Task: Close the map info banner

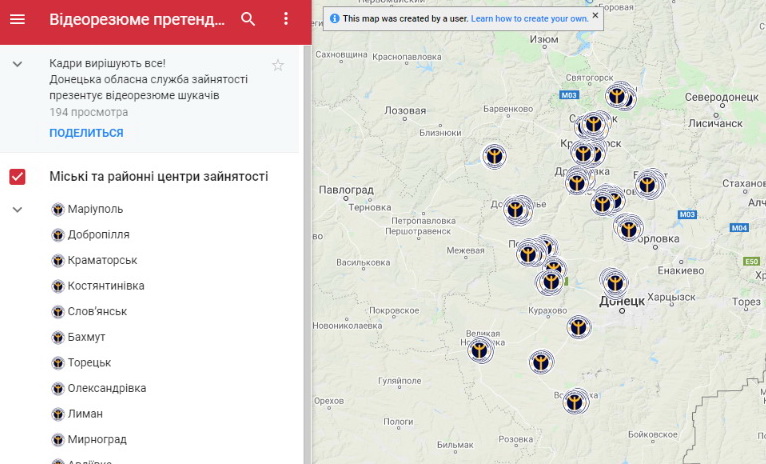Action: (595, 15)
